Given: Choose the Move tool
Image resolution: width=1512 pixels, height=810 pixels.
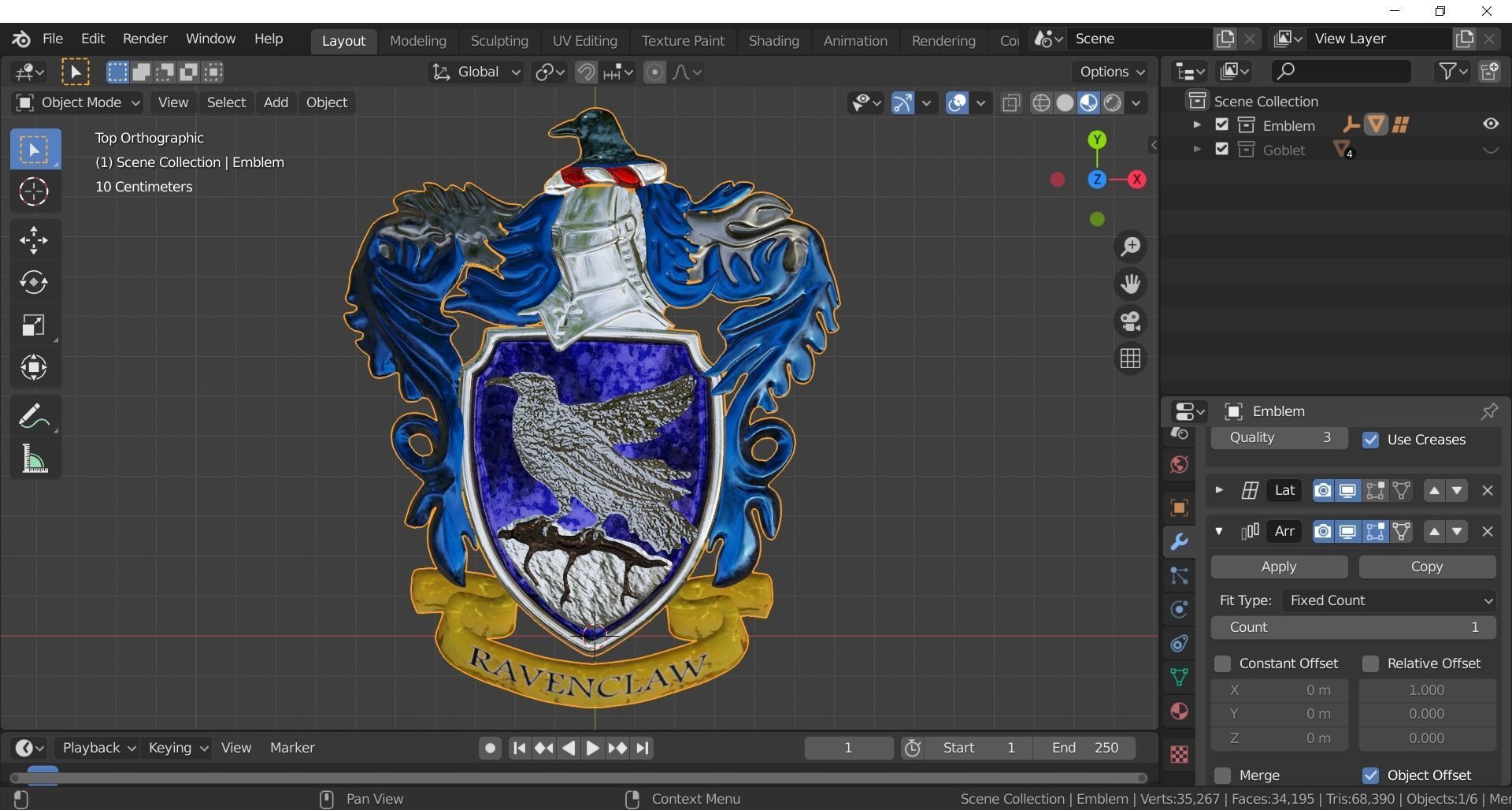Looking at the screenshot, I should [x=35, y=240].
